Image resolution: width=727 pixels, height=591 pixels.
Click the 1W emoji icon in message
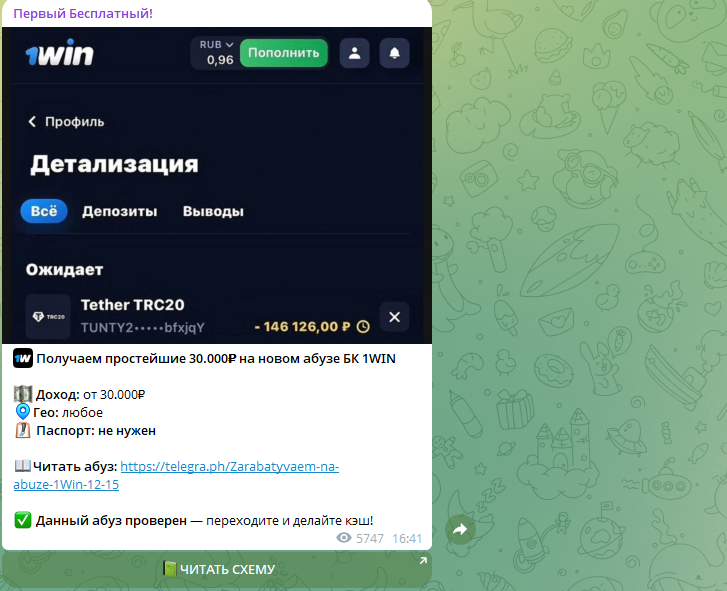pos(23,358)
